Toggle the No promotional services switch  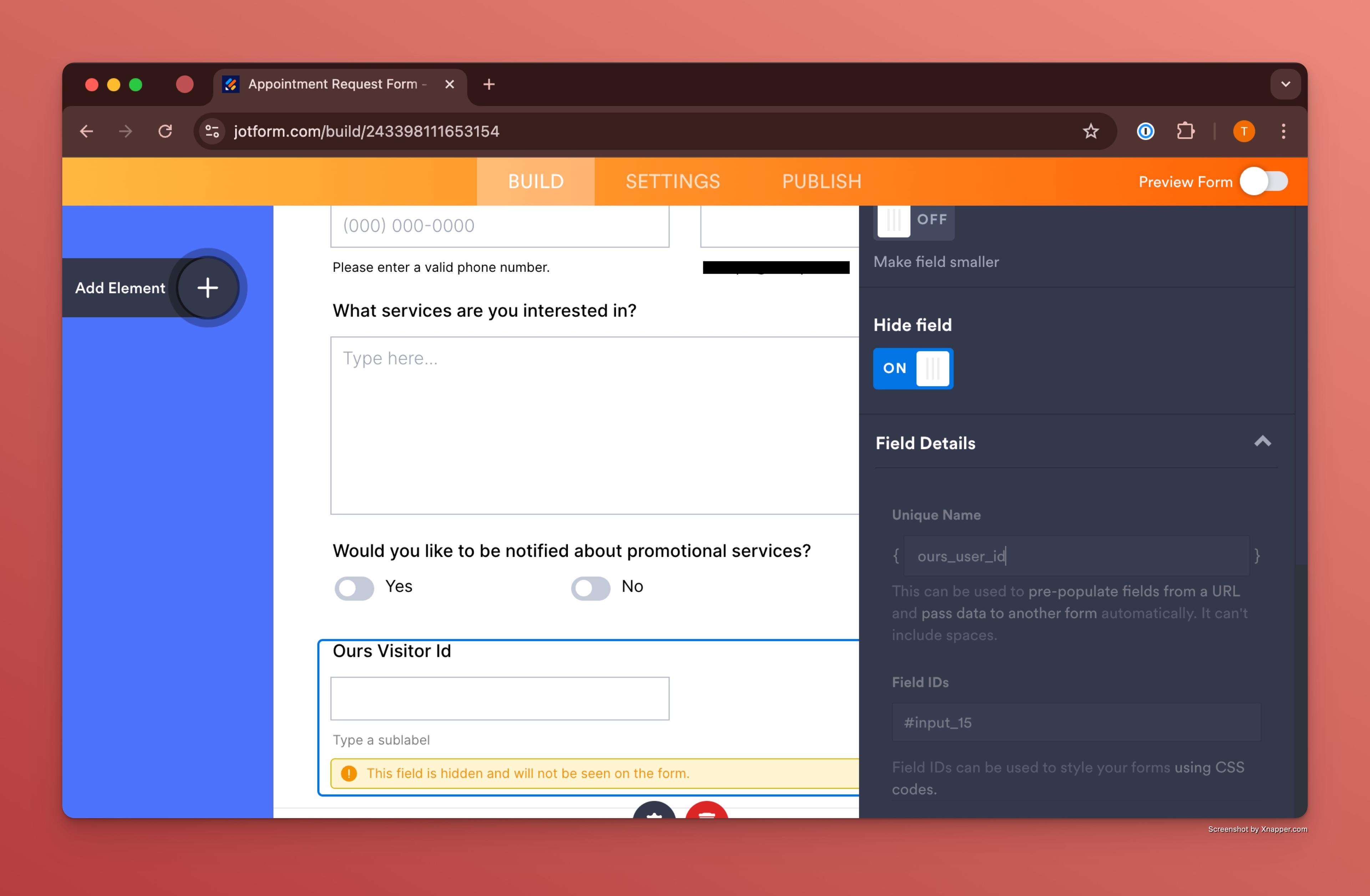(590, 588)
